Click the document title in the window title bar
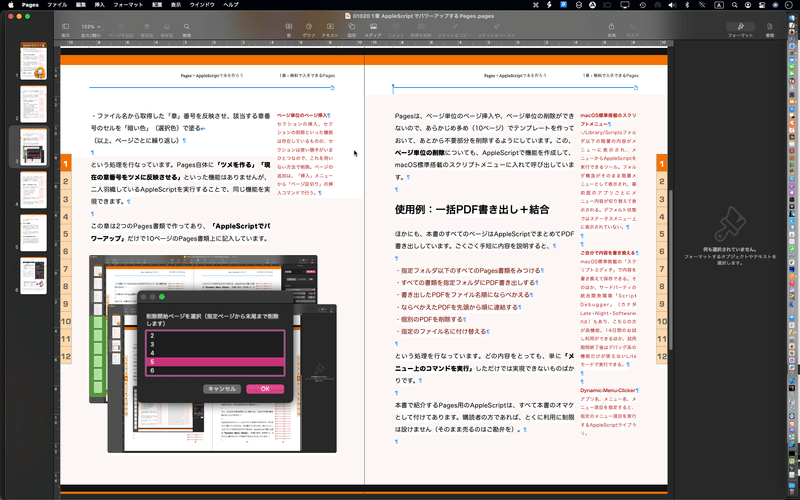This screenshot has width=800, height=500. [423, 16]
